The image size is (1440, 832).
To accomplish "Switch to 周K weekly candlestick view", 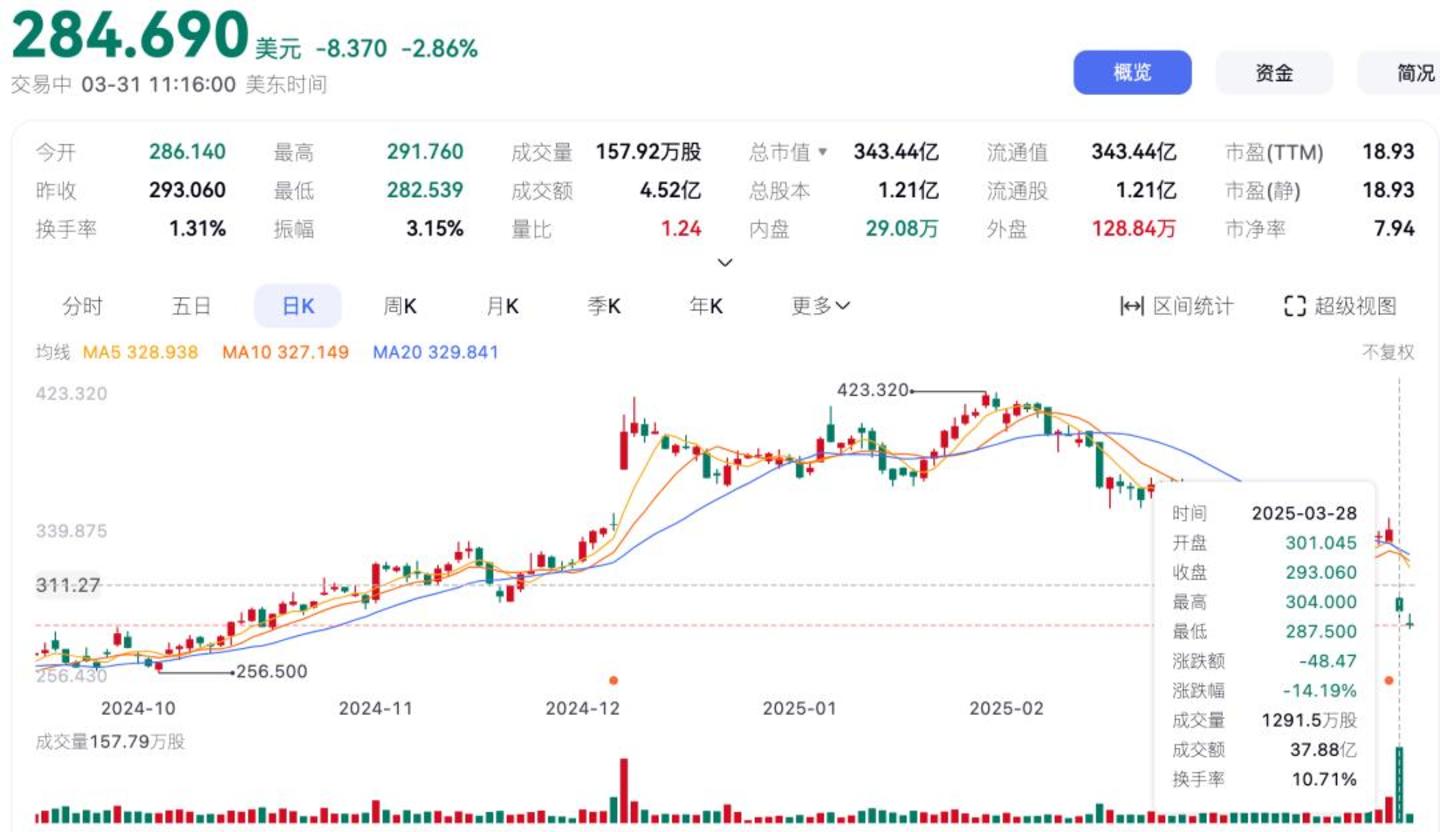I will (400, 306).
